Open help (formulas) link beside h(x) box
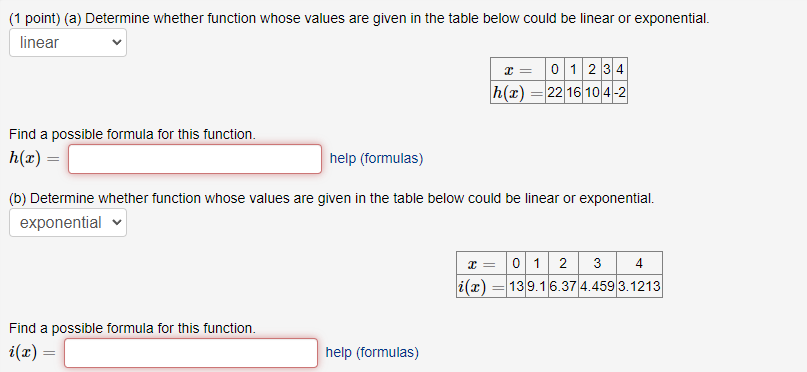This screenshot has height=372, width=807. coord(376,159)
